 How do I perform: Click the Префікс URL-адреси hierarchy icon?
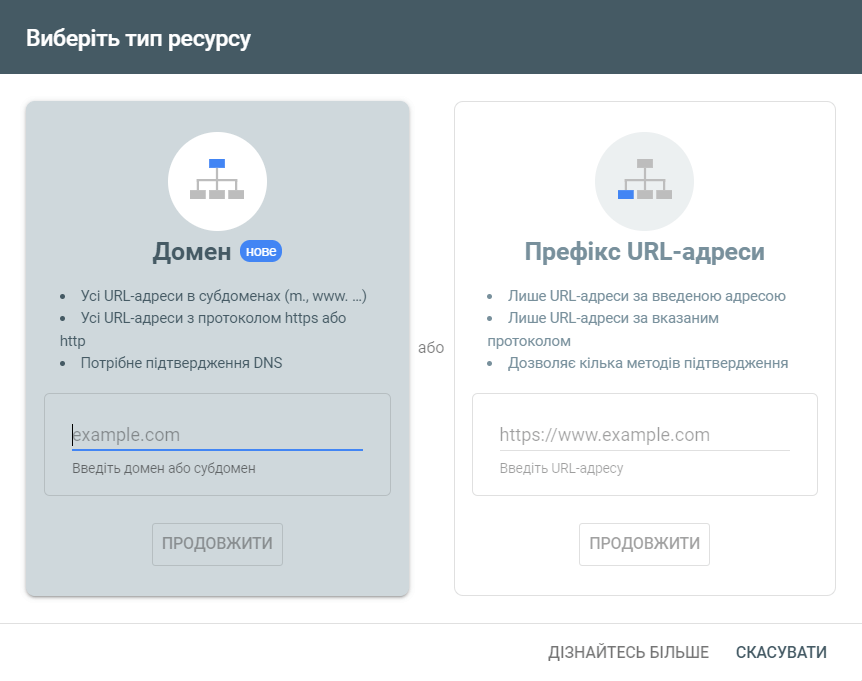[x=644, y=181]
